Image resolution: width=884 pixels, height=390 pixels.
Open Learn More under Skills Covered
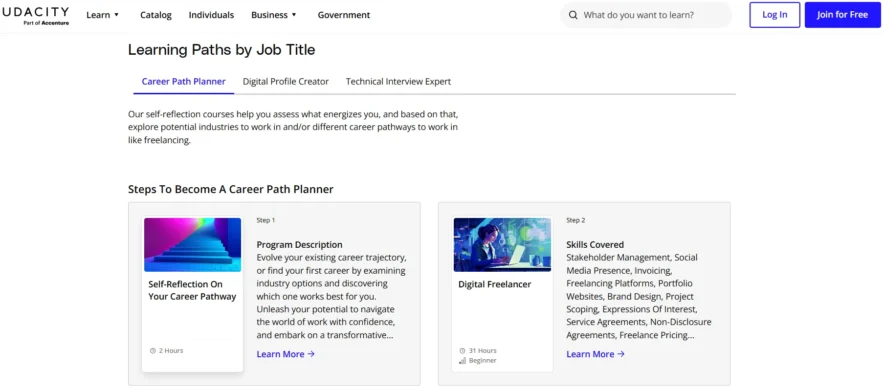[596, 354]
